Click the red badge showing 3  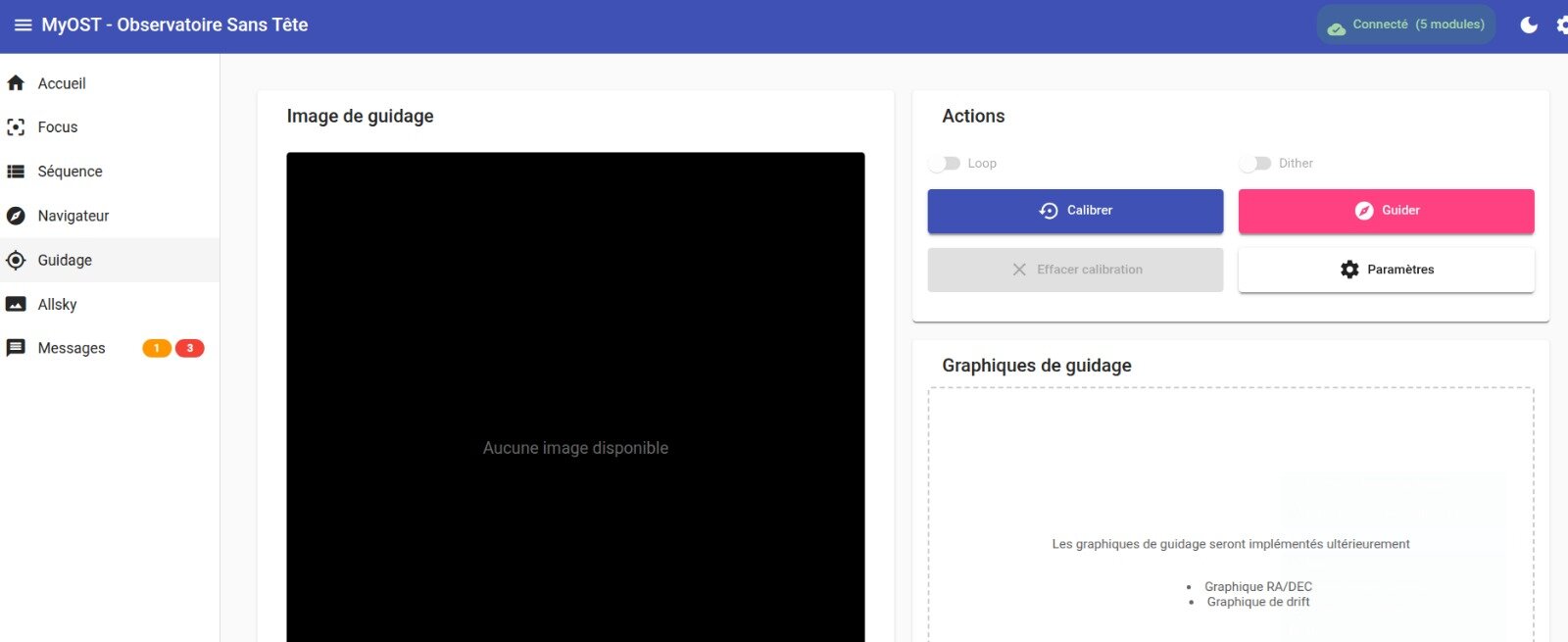click(x=190, y=348)
